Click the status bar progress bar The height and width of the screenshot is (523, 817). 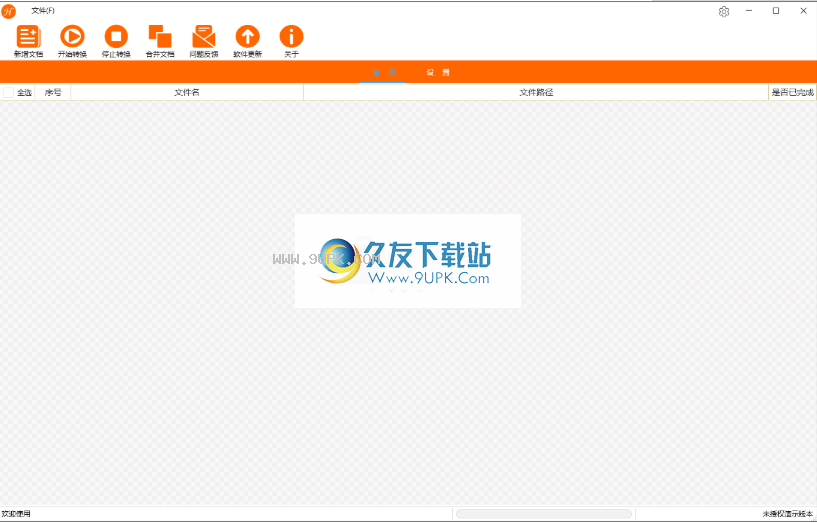pyautogui.click(x=543, y=514)
